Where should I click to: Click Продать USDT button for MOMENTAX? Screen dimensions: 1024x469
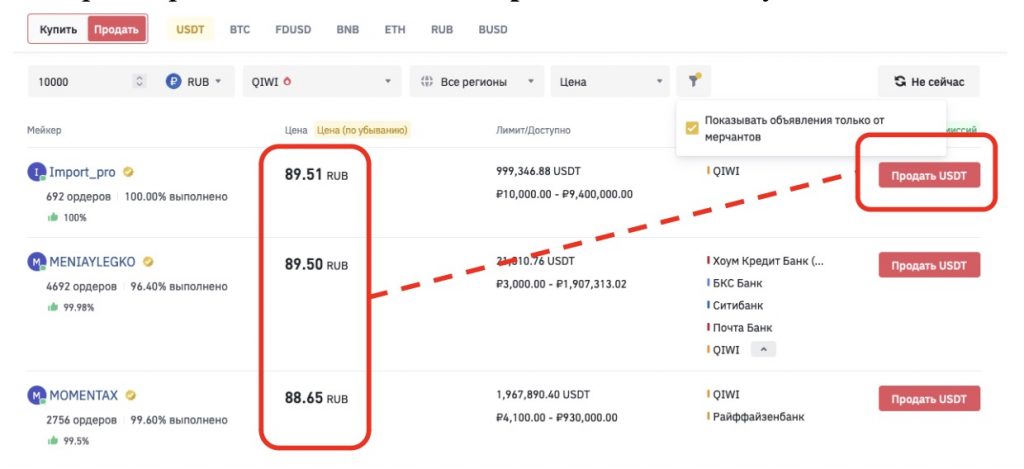tap(929, 398)
